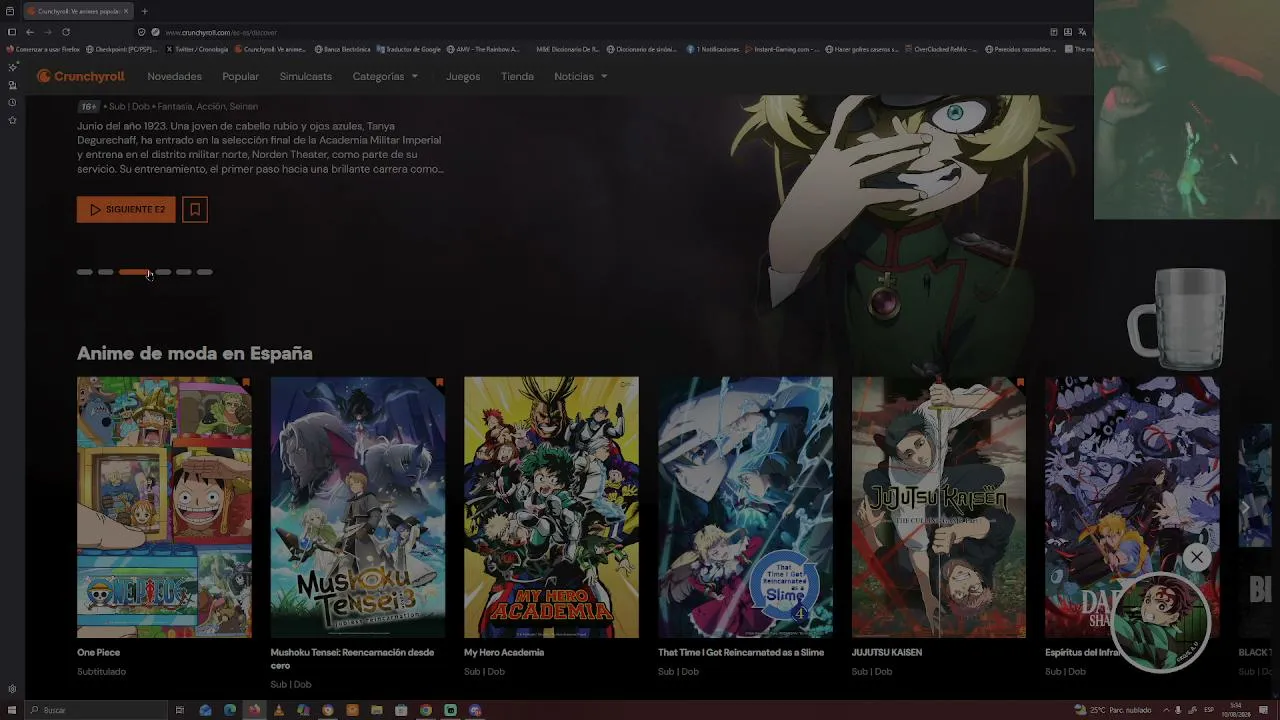Open the weather 25°C Parc. nublado widget
The image size is (1280, 720).
1113,710
